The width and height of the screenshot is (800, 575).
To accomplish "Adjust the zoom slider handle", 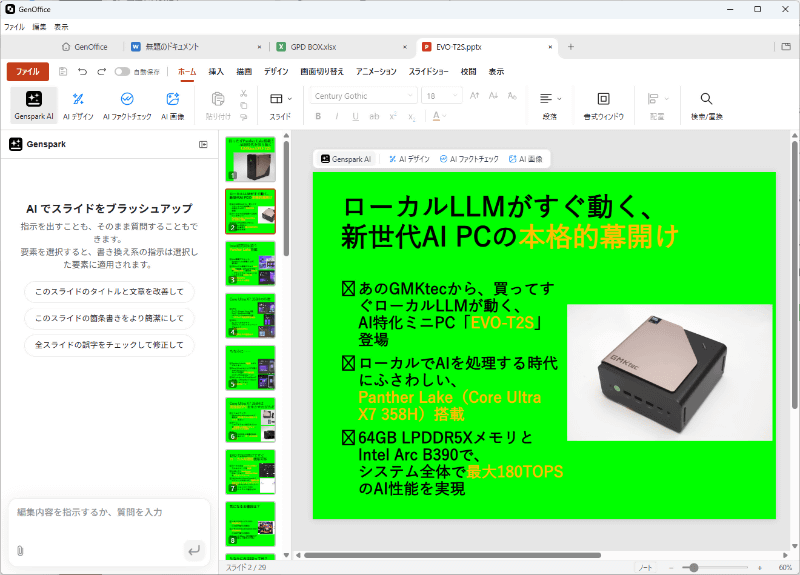I will coord(693,567).
